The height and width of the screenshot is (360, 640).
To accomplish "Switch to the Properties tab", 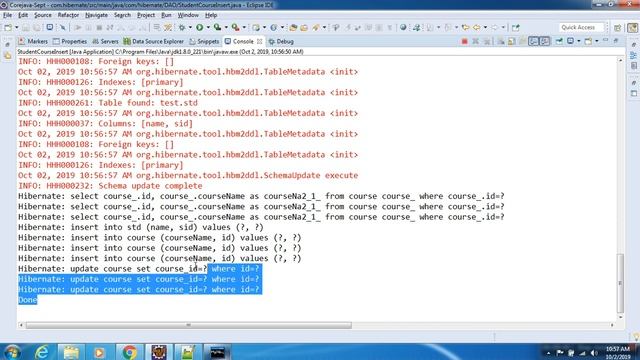I will (70, 41).
